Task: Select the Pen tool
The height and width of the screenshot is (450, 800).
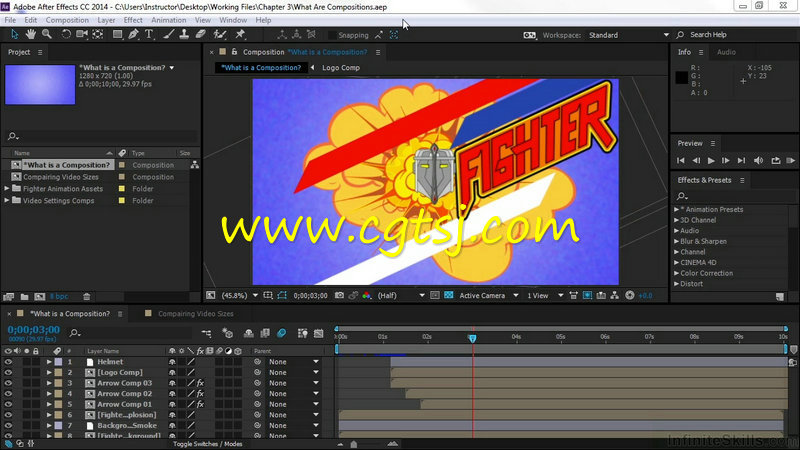Action: (x=133, y=34)
